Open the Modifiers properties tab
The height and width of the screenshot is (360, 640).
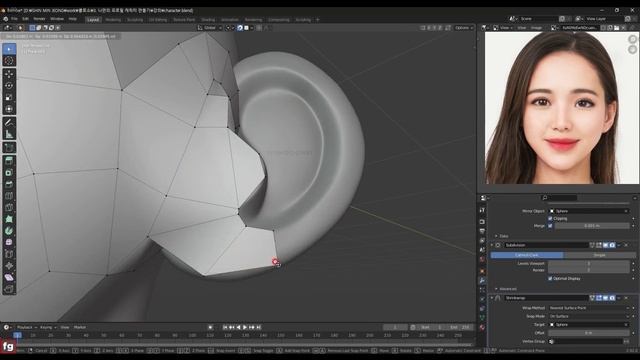tap(482, 281)
